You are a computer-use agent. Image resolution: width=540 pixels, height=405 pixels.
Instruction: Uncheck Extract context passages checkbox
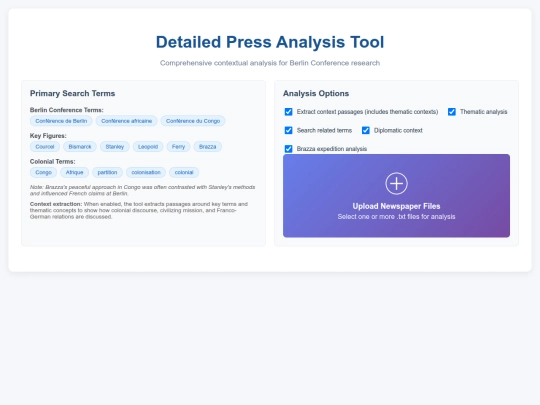[x=288, y=112]
